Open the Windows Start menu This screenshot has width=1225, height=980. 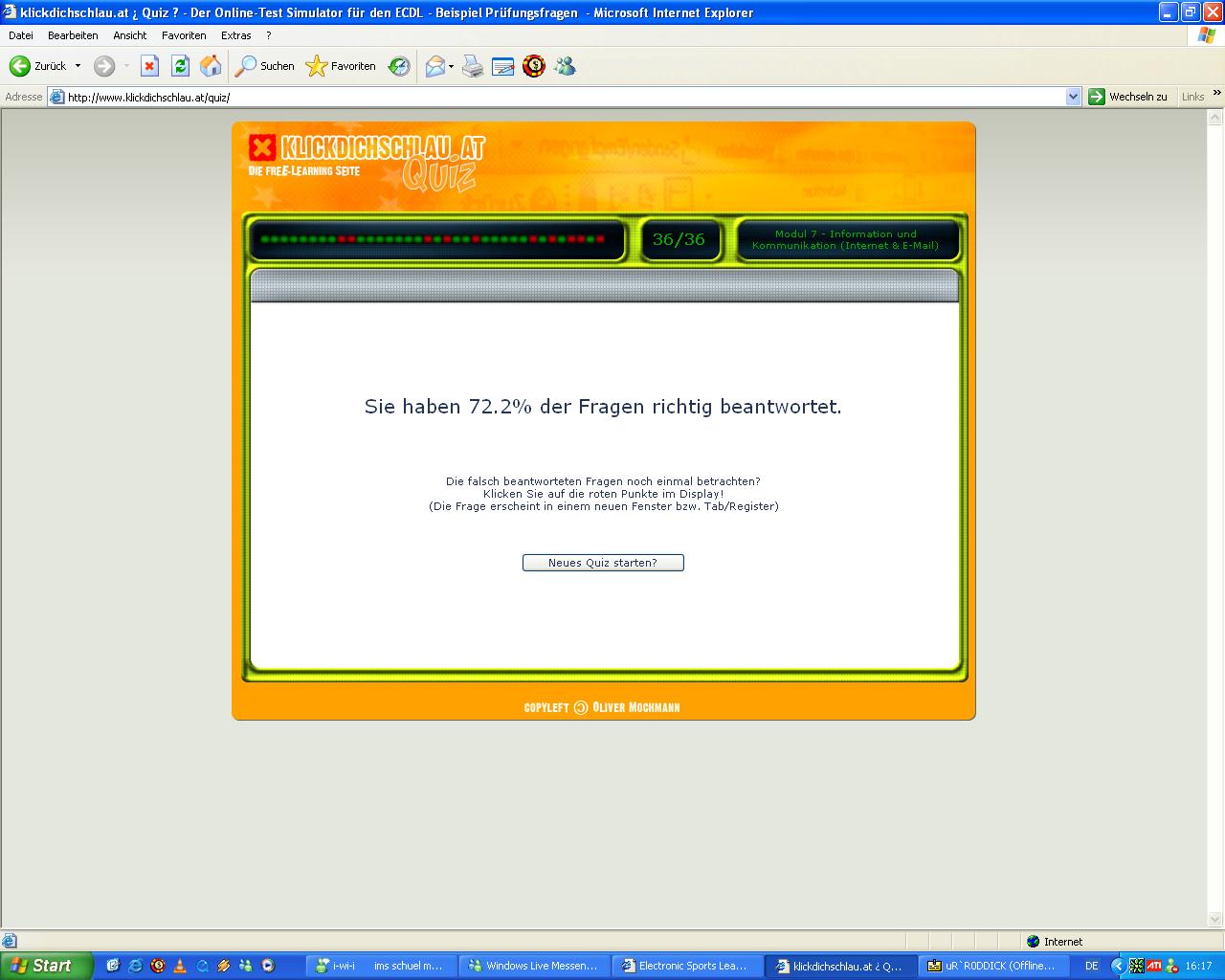[46, 966]
